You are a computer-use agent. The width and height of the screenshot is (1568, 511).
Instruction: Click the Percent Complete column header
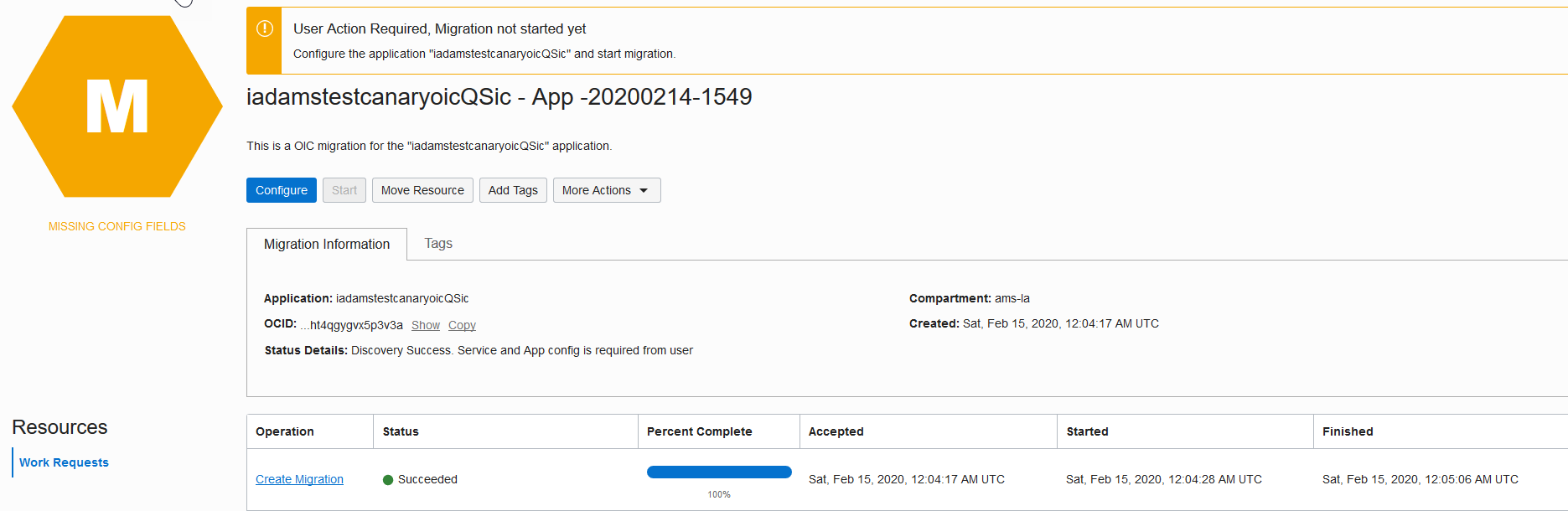pos(699,431)
